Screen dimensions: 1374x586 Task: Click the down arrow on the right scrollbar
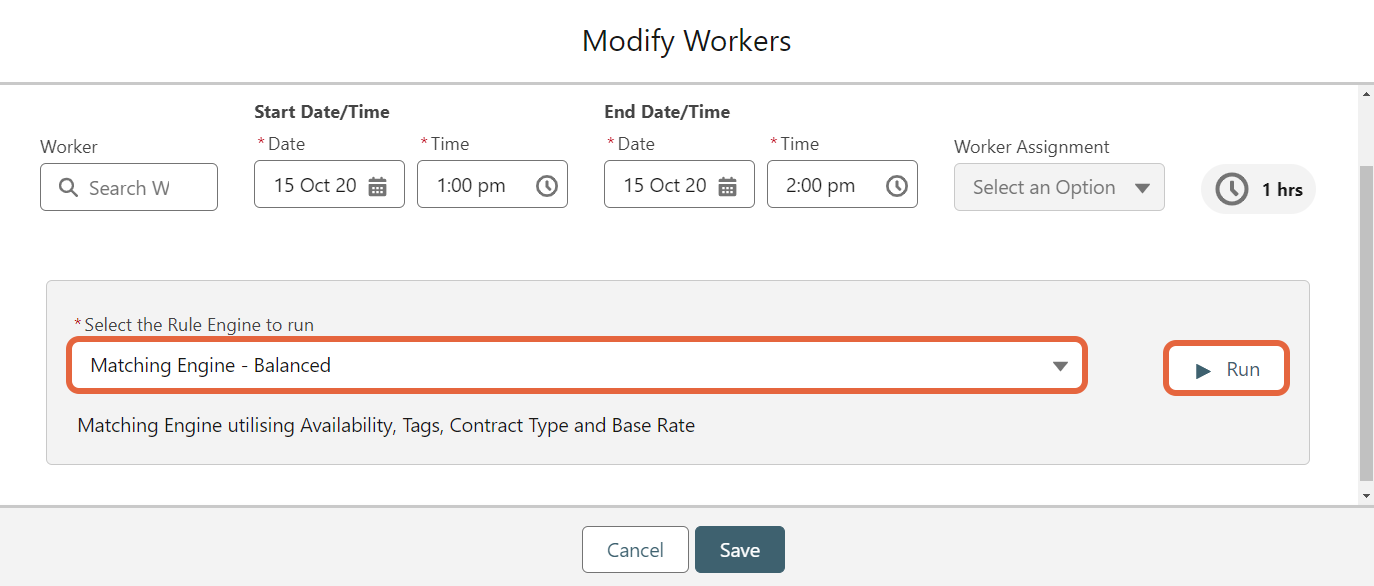pos(1365,496)
